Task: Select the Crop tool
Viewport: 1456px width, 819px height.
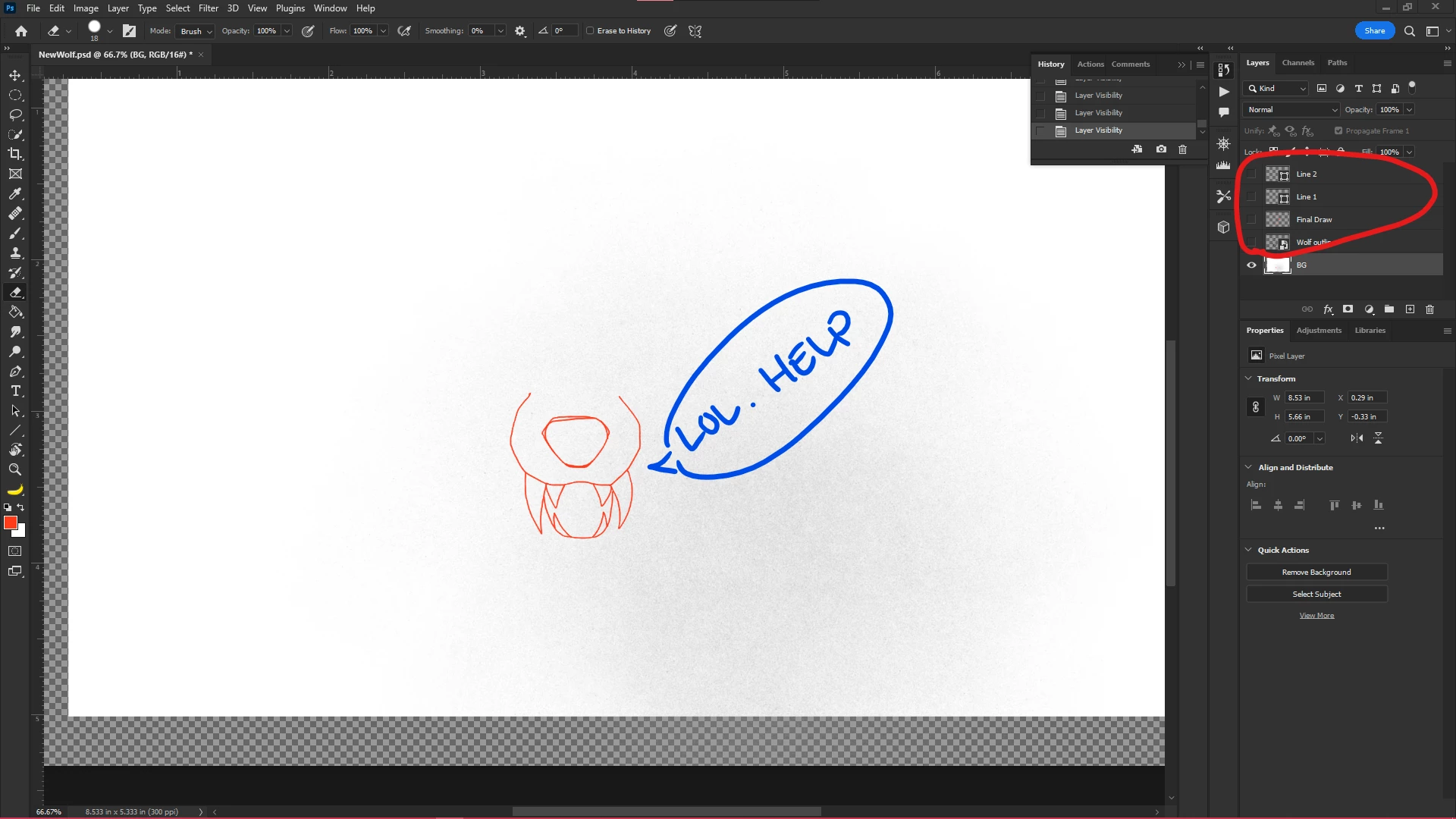Action: click(x=15, y=154)
